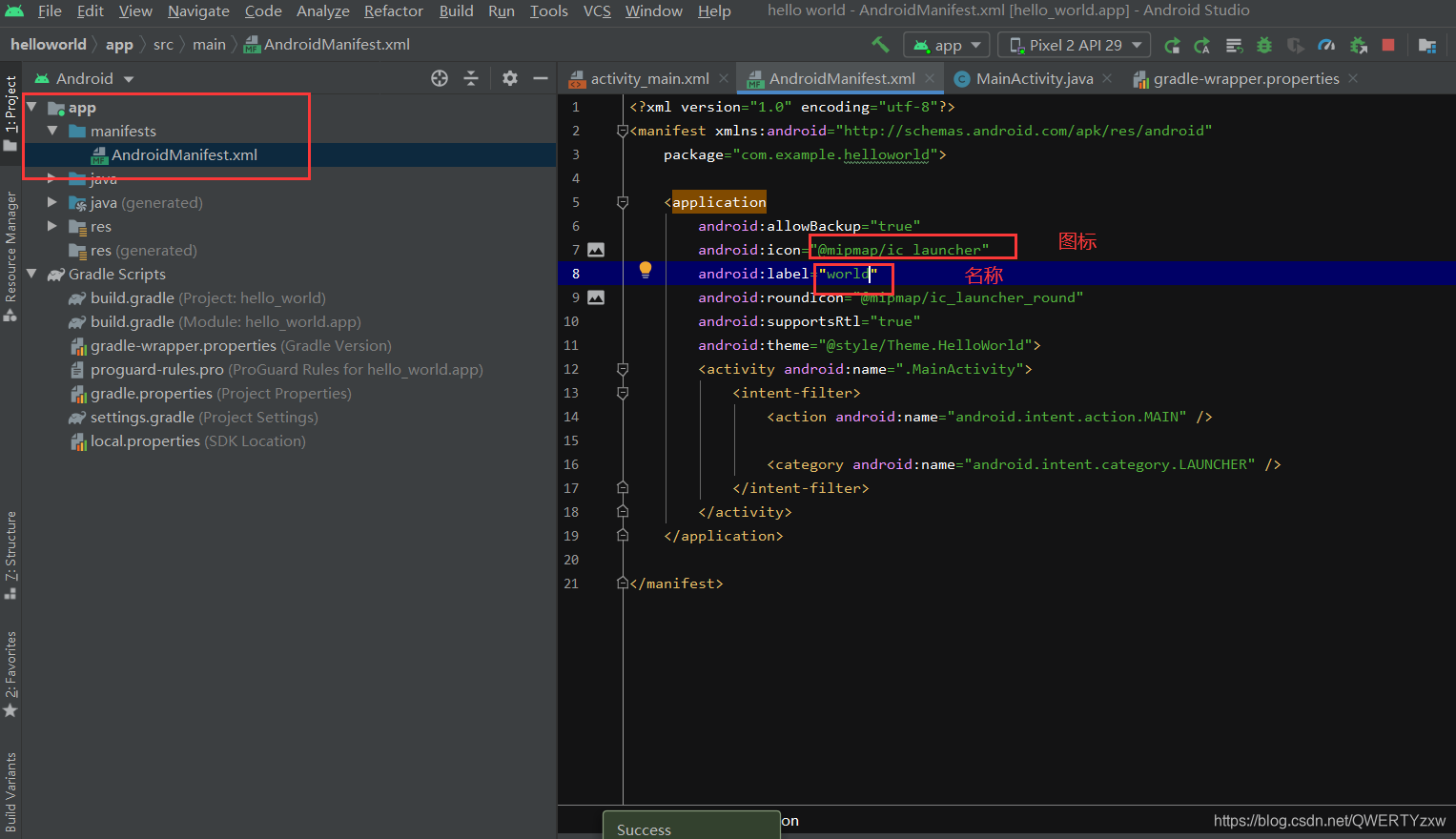The height and width of the screenshot is (839, 1456).
Task: Close the activity_main.xml tab
Action: (724, 78)
